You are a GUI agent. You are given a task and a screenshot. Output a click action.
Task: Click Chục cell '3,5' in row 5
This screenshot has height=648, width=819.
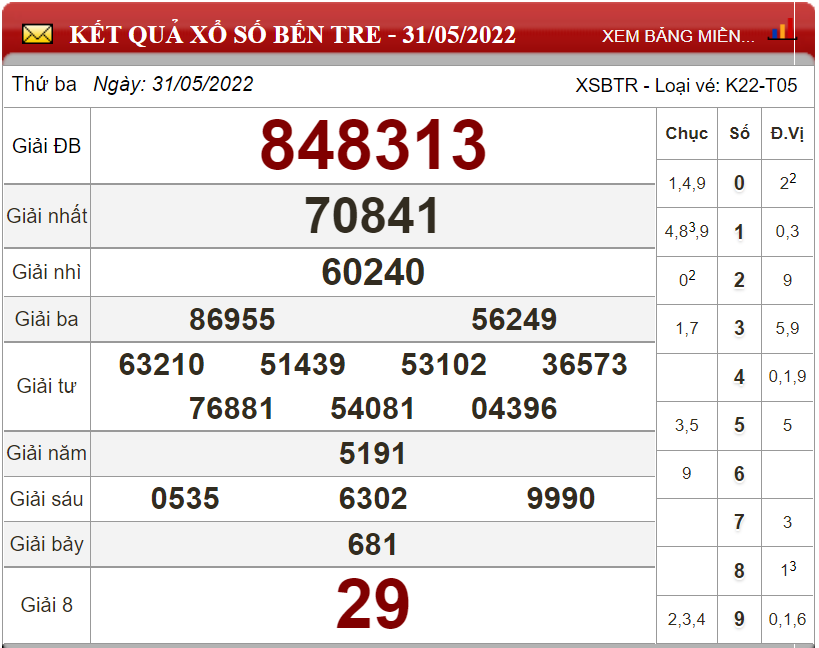tap(687, 425)
